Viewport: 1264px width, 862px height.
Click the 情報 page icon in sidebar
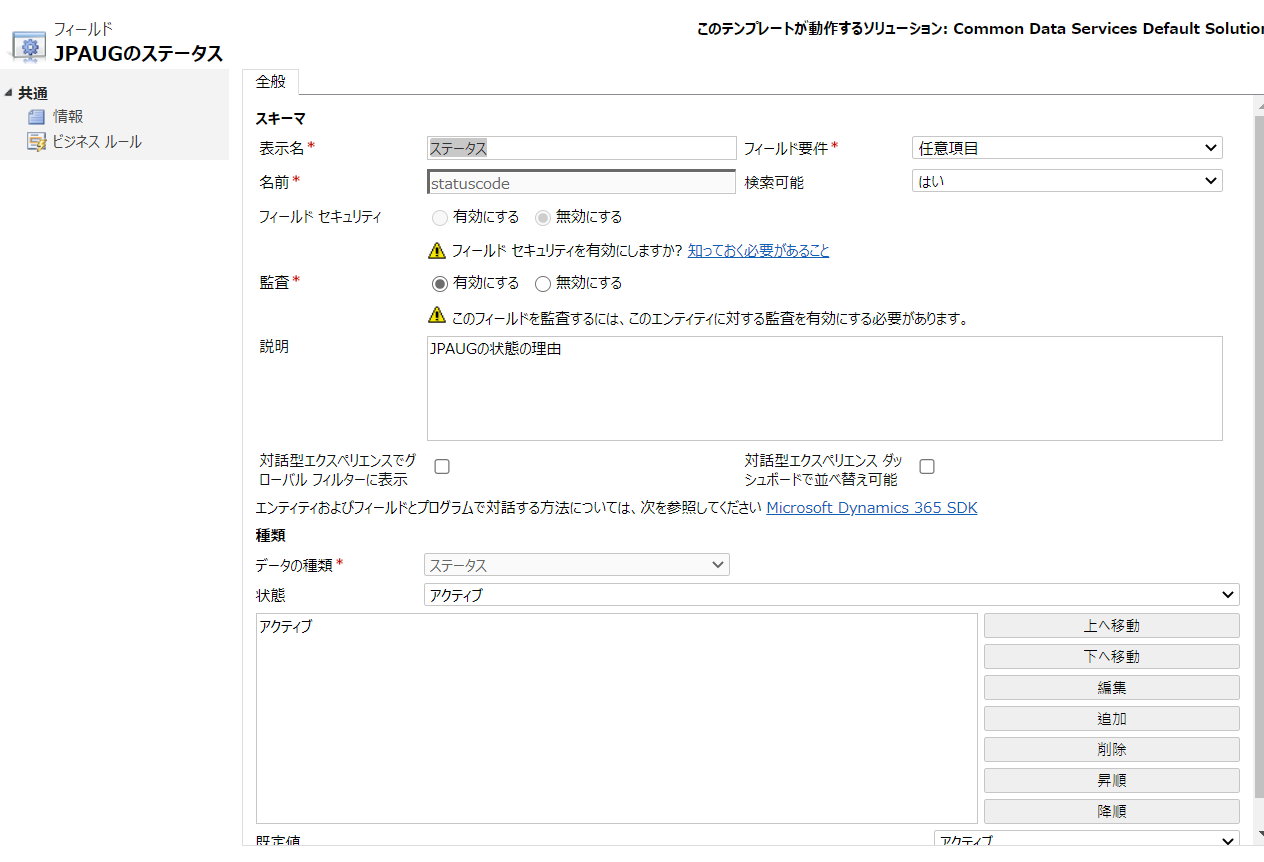point(36,117)
